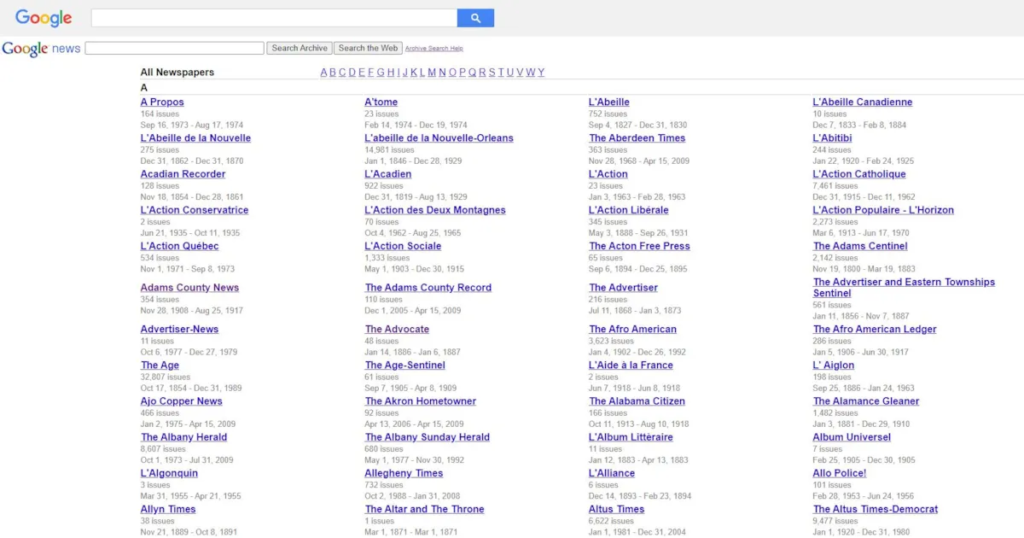Open The Alamance Gleaner link
Viewport: 1024px width, 538px height.
(866, 401)
